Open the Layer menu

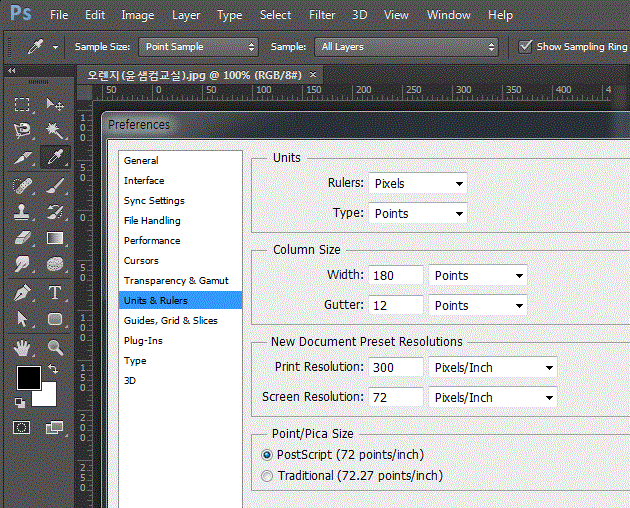coord(186,15)
